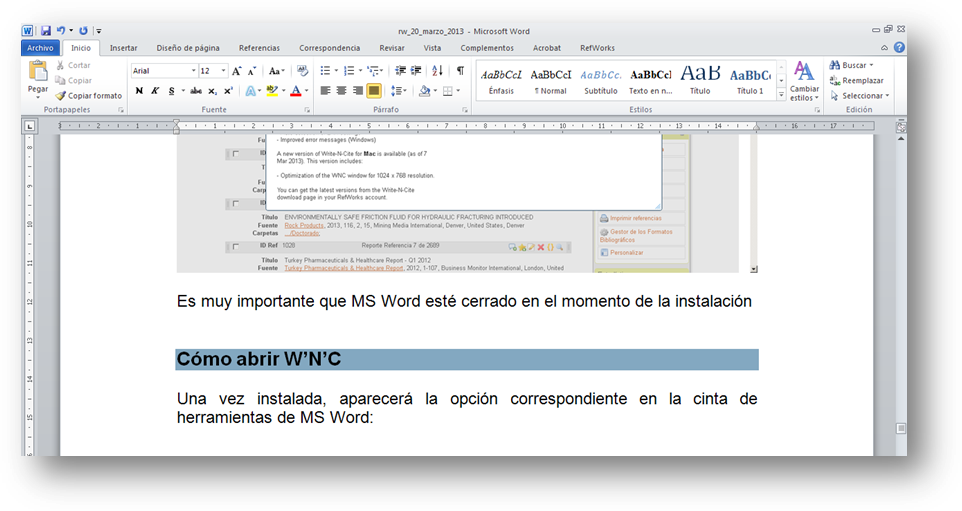Center the paragraph text
Screen dimensions: 962x511
[341, 91]
